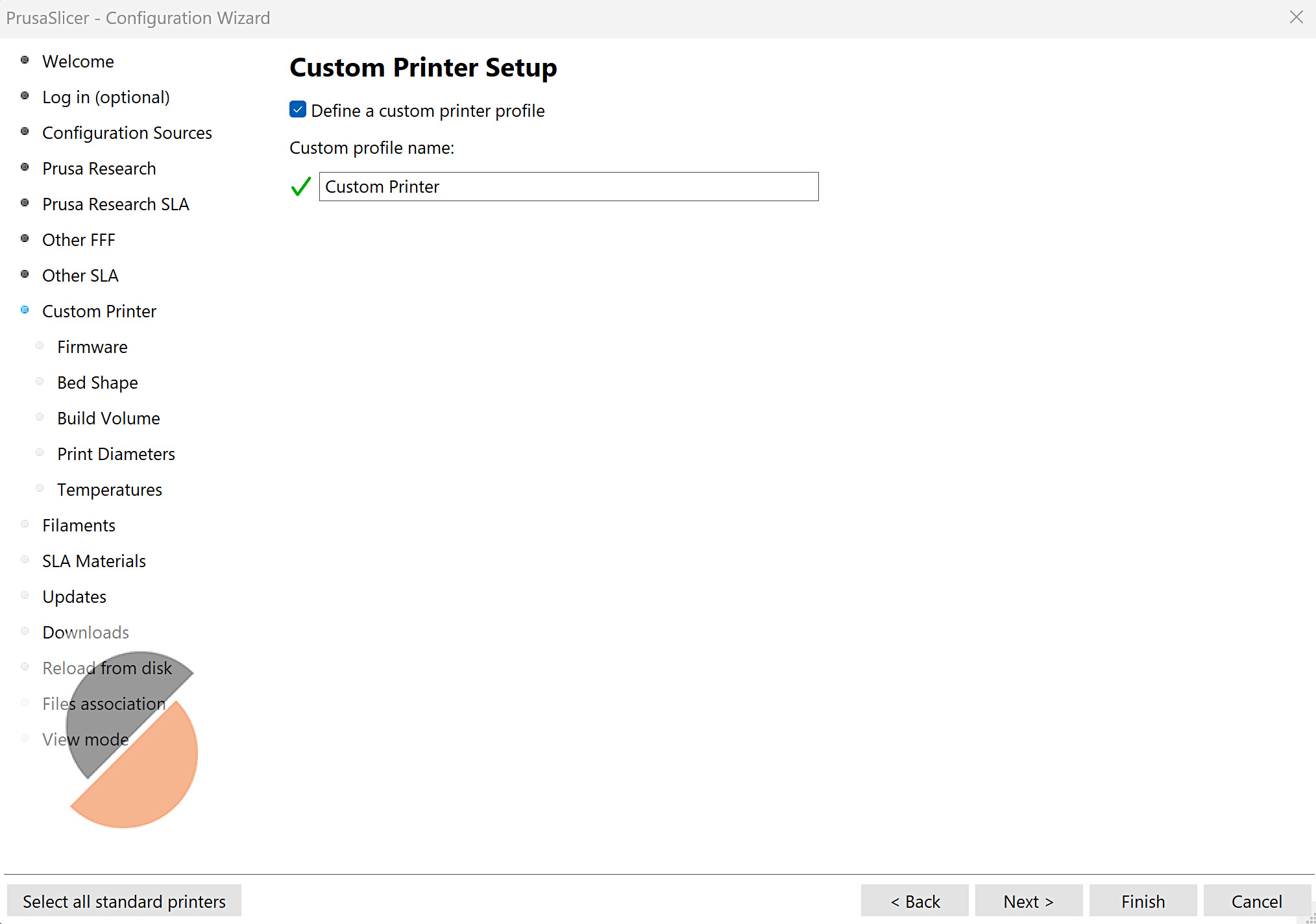Click the Finish button
Image resolution: width=1316 pixels, height=924 pixels.
click(1143, 901)
